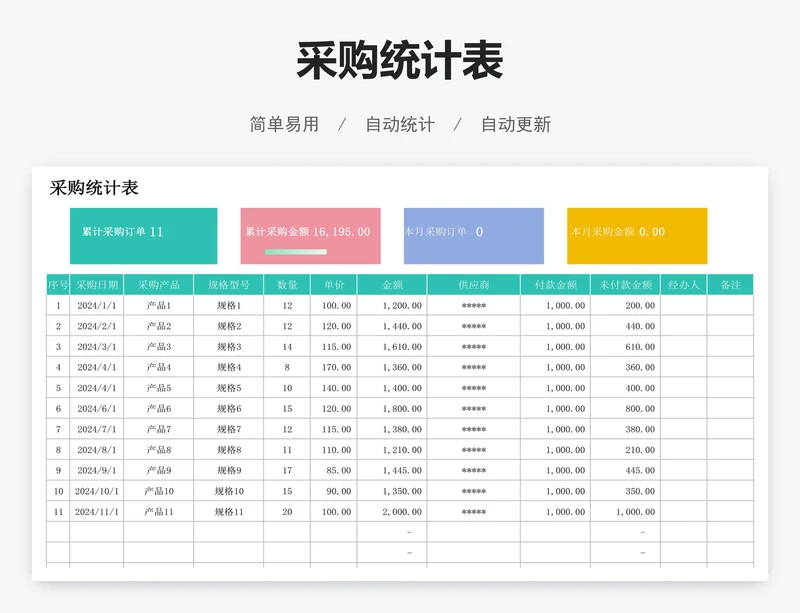The image size is (800, 613).
Task: Select the quantity cell 20
Action: coord(287,511)
